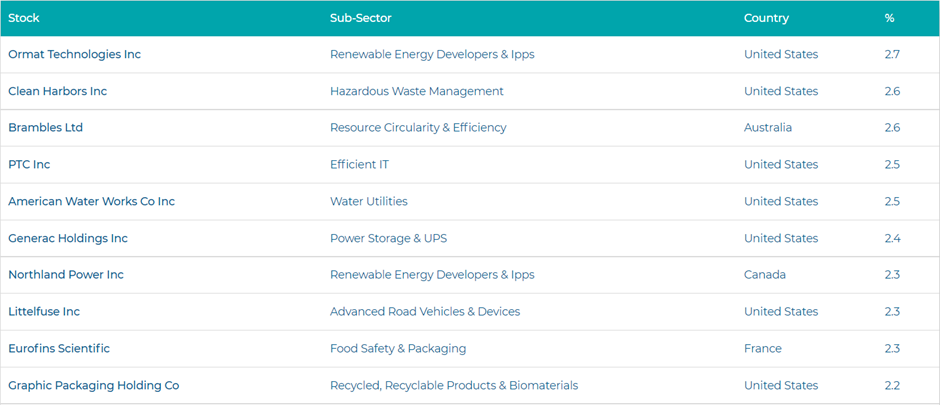Click Power Storage & UPS cell
Image resolution: width=940 pixels, height=405 pixels.
coord(388,238)
